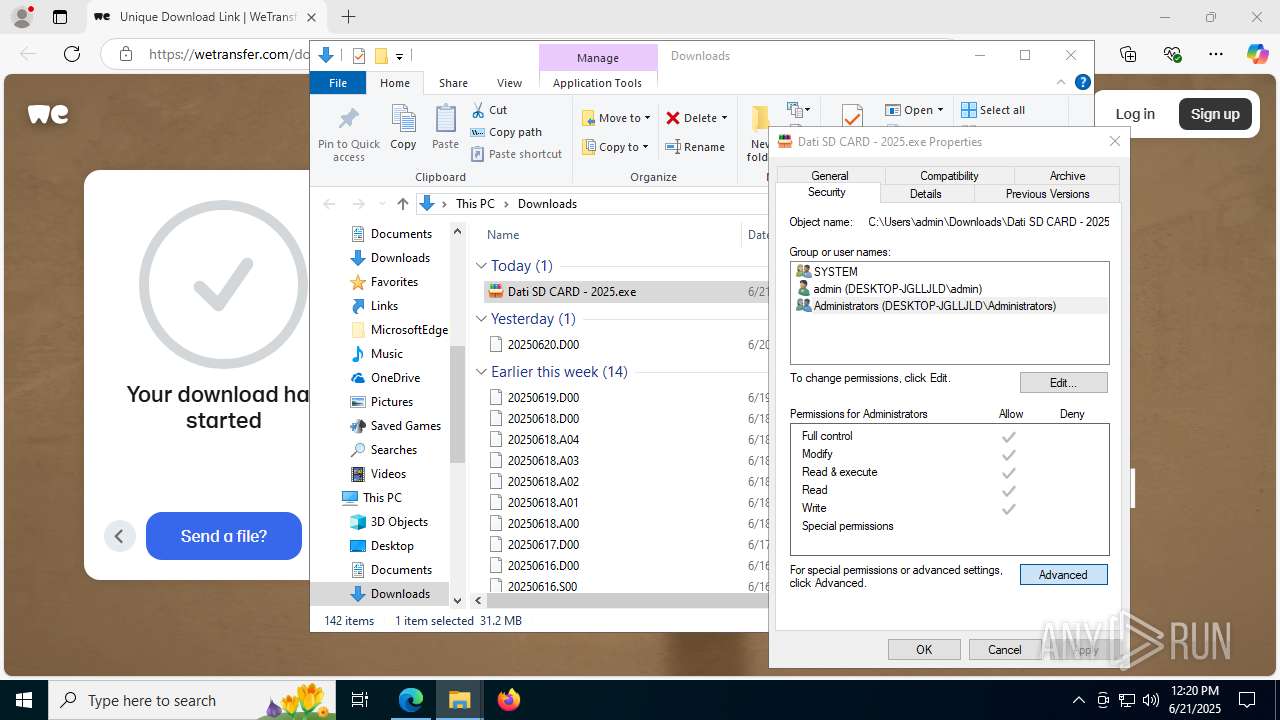The height and width of the screenshot is (720, 1280).
Task: Switch to the View ribbon tab
Action: point(509,83)
